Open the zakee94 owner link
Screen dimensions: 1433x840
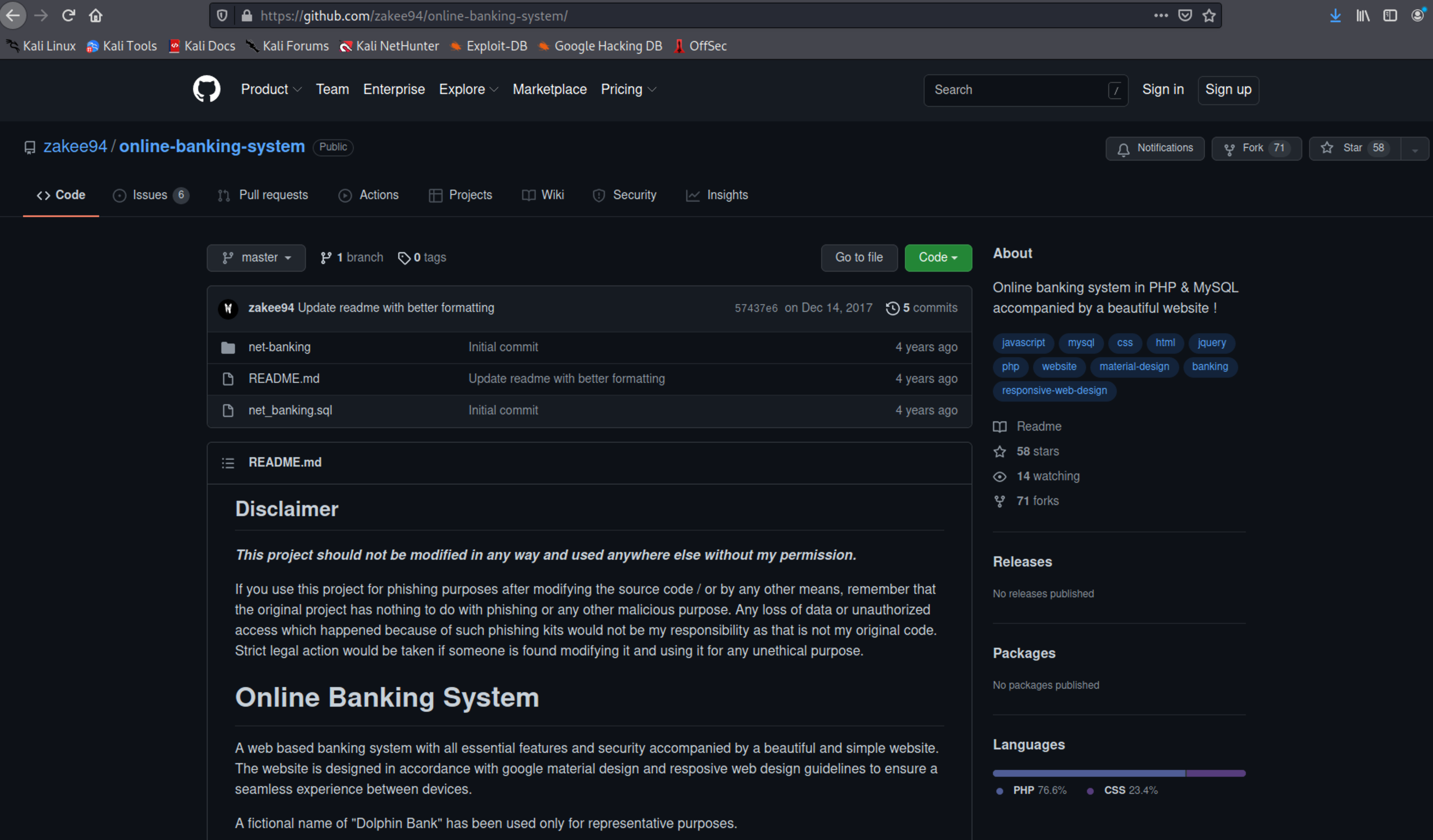75,147
